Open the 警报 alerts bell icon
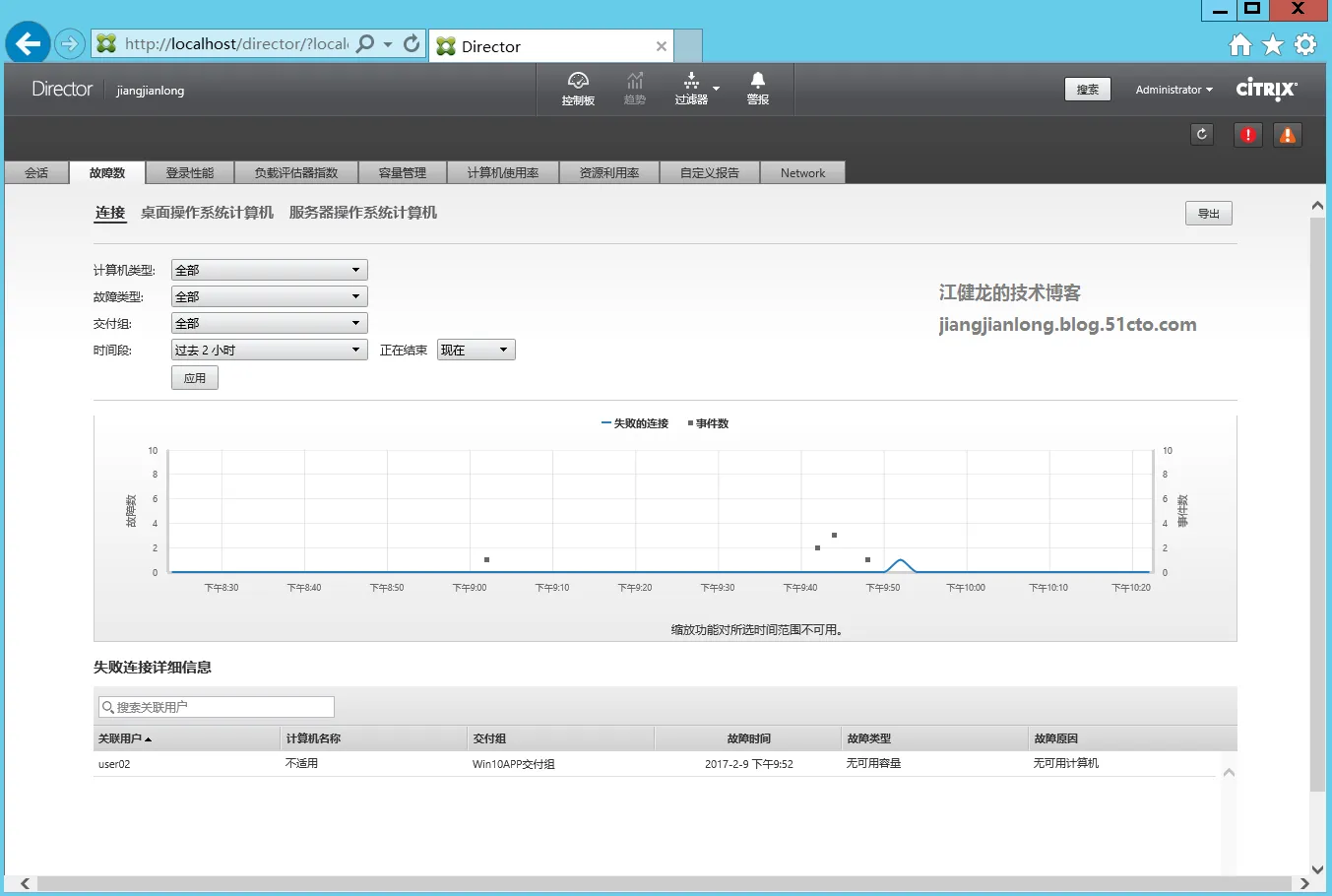The image size is (1332, 896). point(757,89)
